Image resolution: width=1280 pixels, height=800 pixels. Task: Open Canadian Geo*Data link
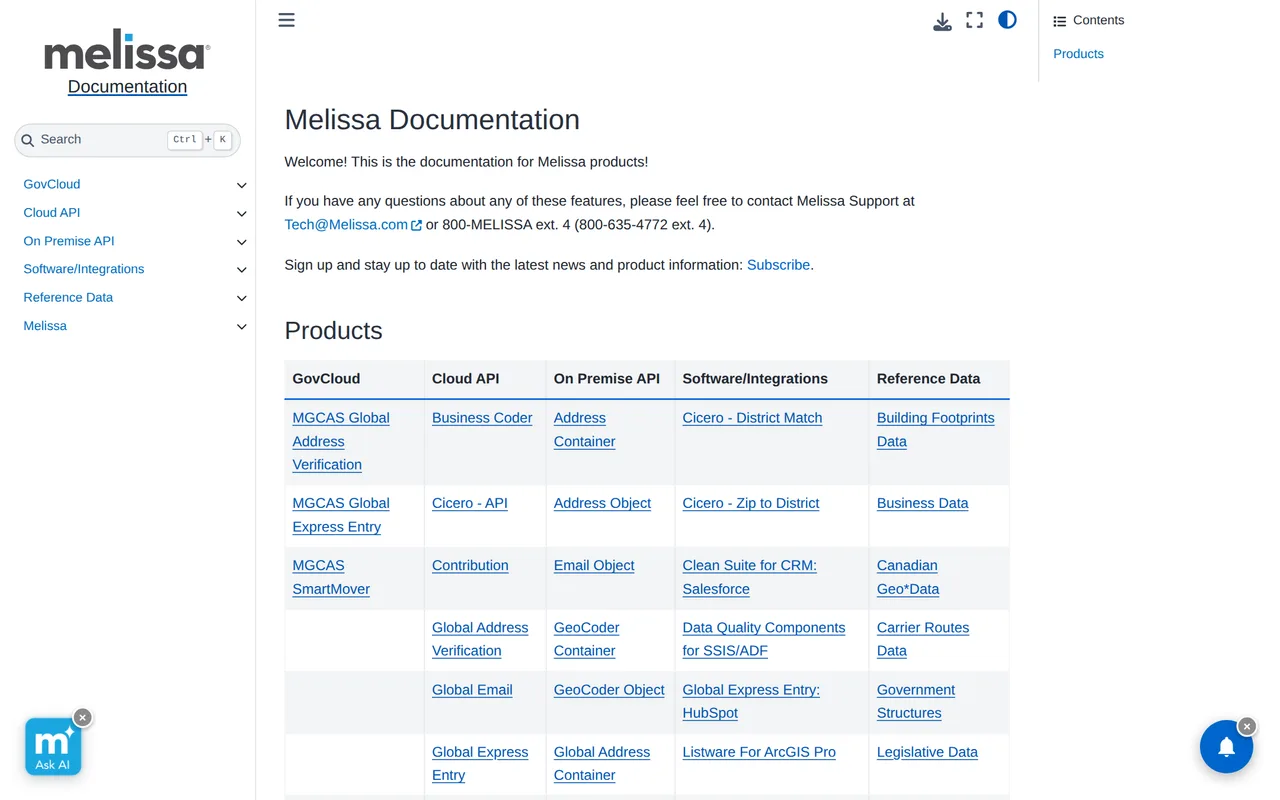pyautogui.click(x=908, y=577)
